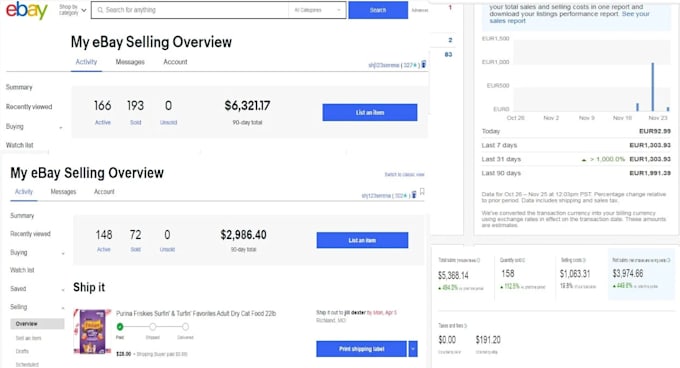The height and width of the screenshot is (368, 680).
Task: Open the Advanced search link
Action: tap(419, 10)
